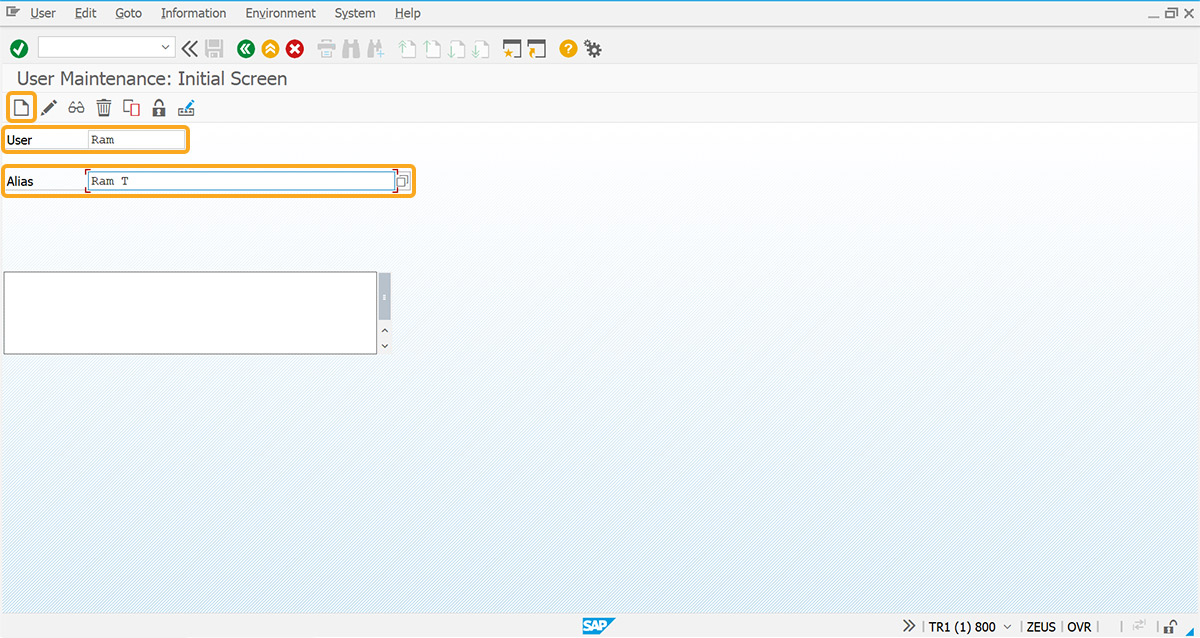The width and height of the screenshot is (1200, 638).
Task: Click the red Cancel icon
Action: [295, 48]
